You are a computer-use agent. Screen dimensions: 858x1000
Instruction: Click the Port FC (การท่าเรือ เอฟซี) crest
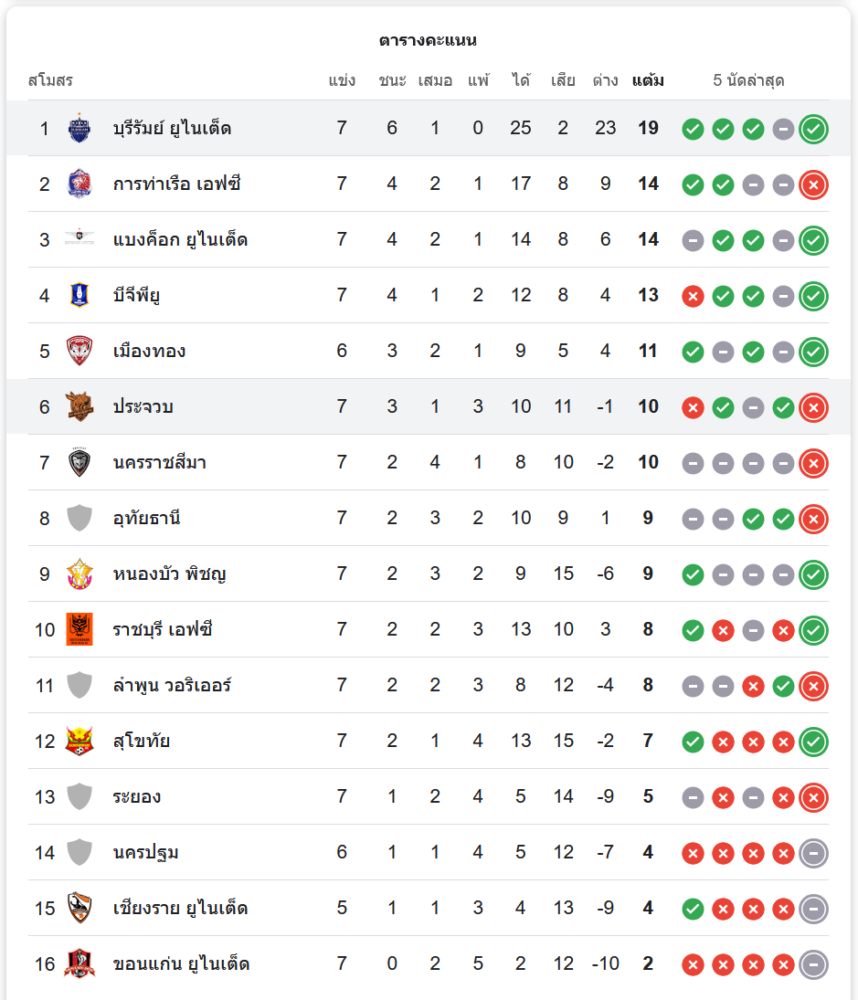79,184
